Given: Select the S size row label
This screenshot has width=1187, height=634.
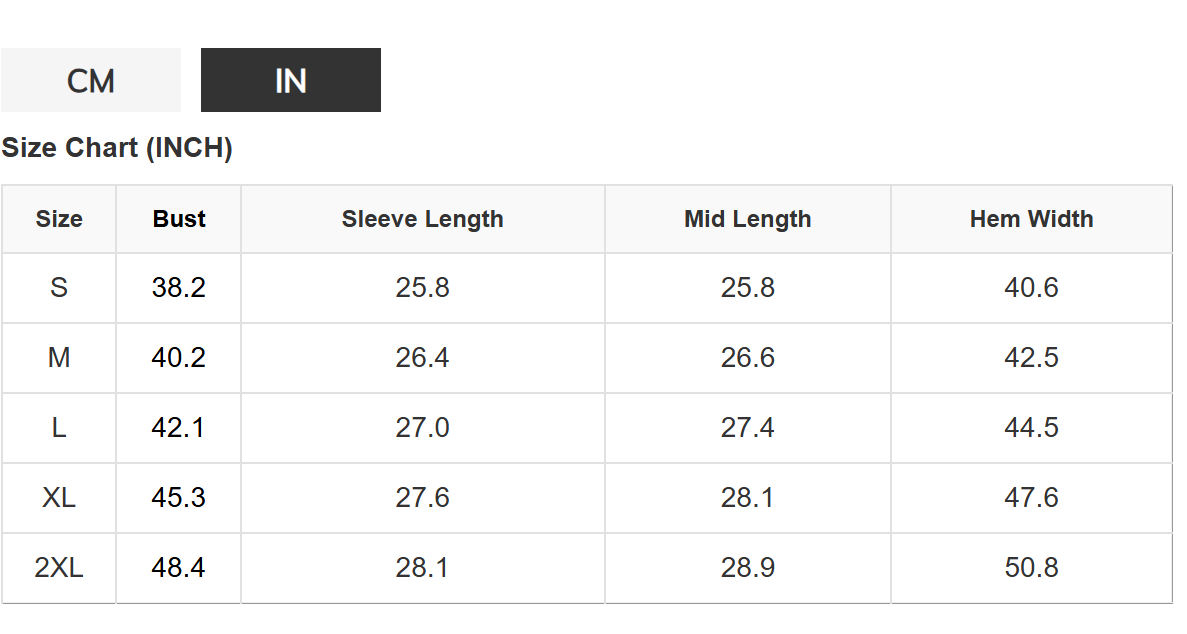Looking at the screenshot, I should point(59,288).
